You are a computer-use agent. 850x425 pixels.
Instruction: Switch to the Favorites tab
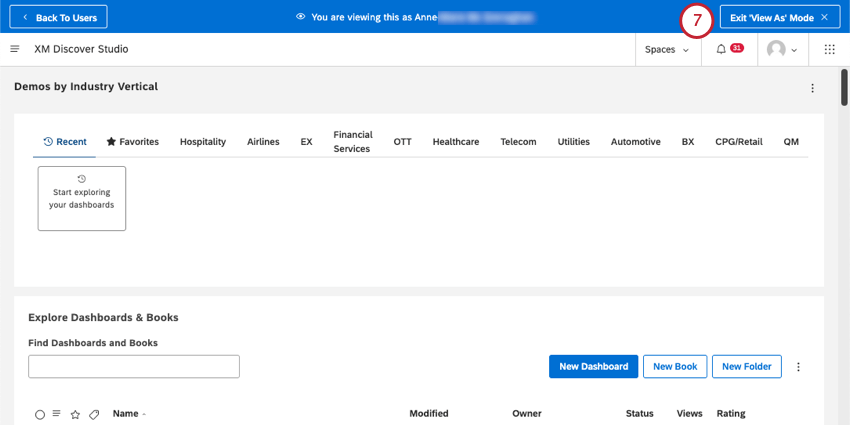[133, 142]
